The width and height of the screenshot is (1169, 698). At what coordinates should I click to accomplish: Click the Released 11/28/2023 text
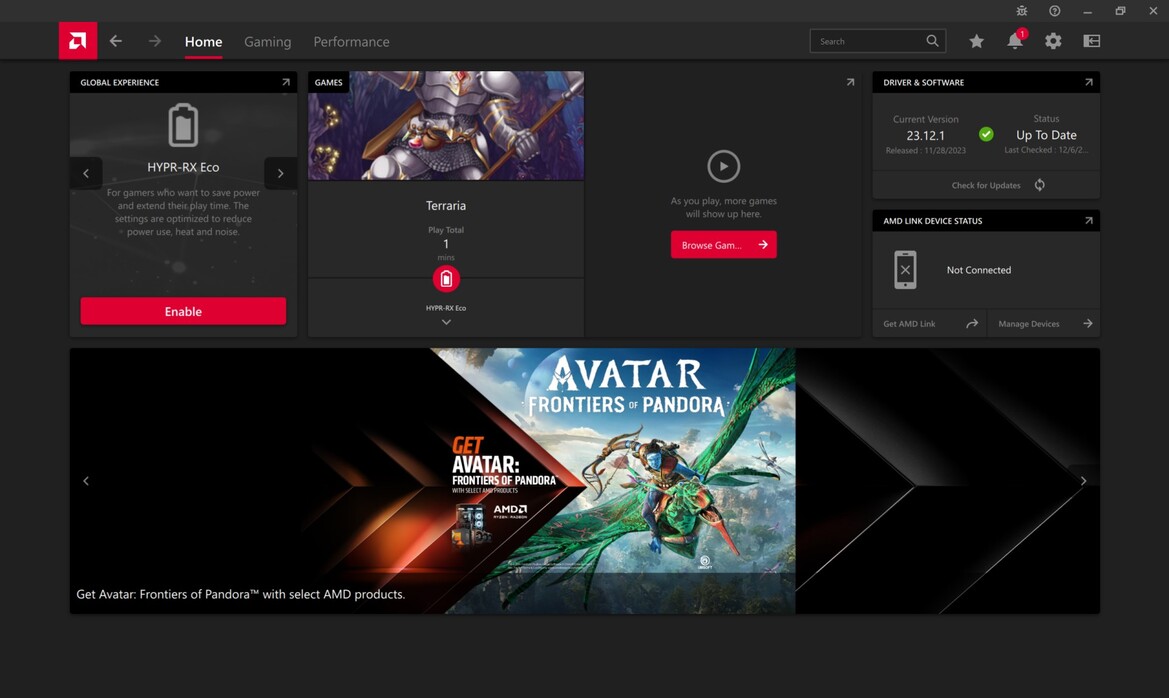click(x=925, y=151)
